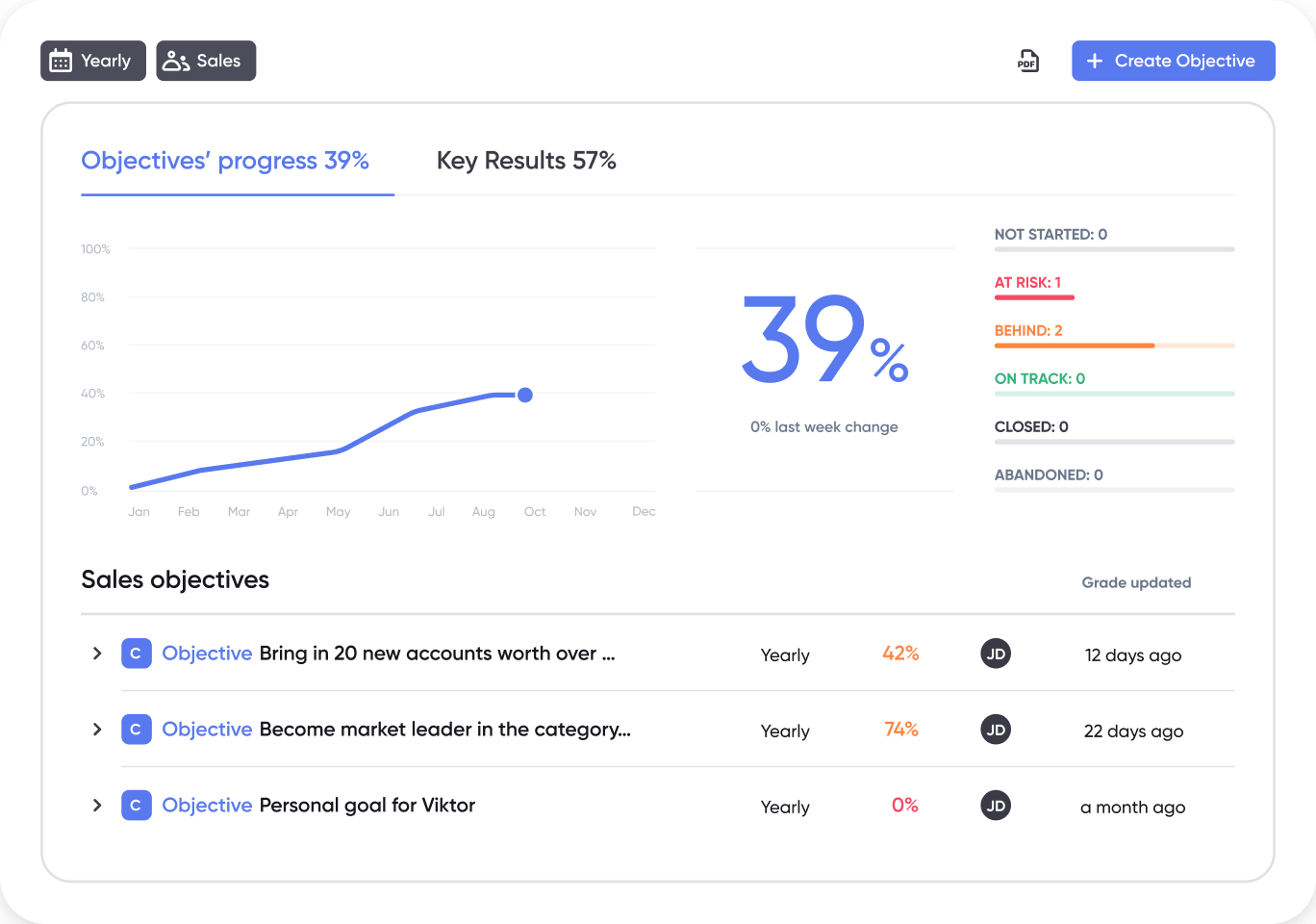Click JD avatar on the 74% objective row
The image size is (1316, 924).
click(x=996, y=730)
